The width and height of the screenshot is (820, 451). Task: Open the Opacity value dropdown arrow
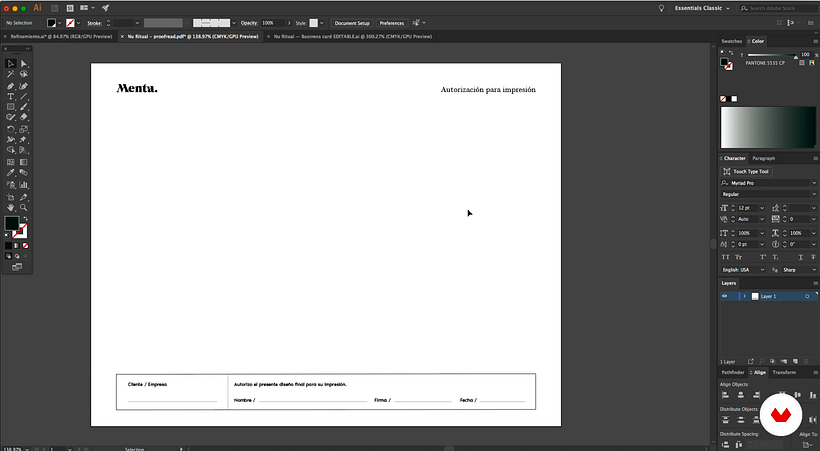tap(289, 23)
